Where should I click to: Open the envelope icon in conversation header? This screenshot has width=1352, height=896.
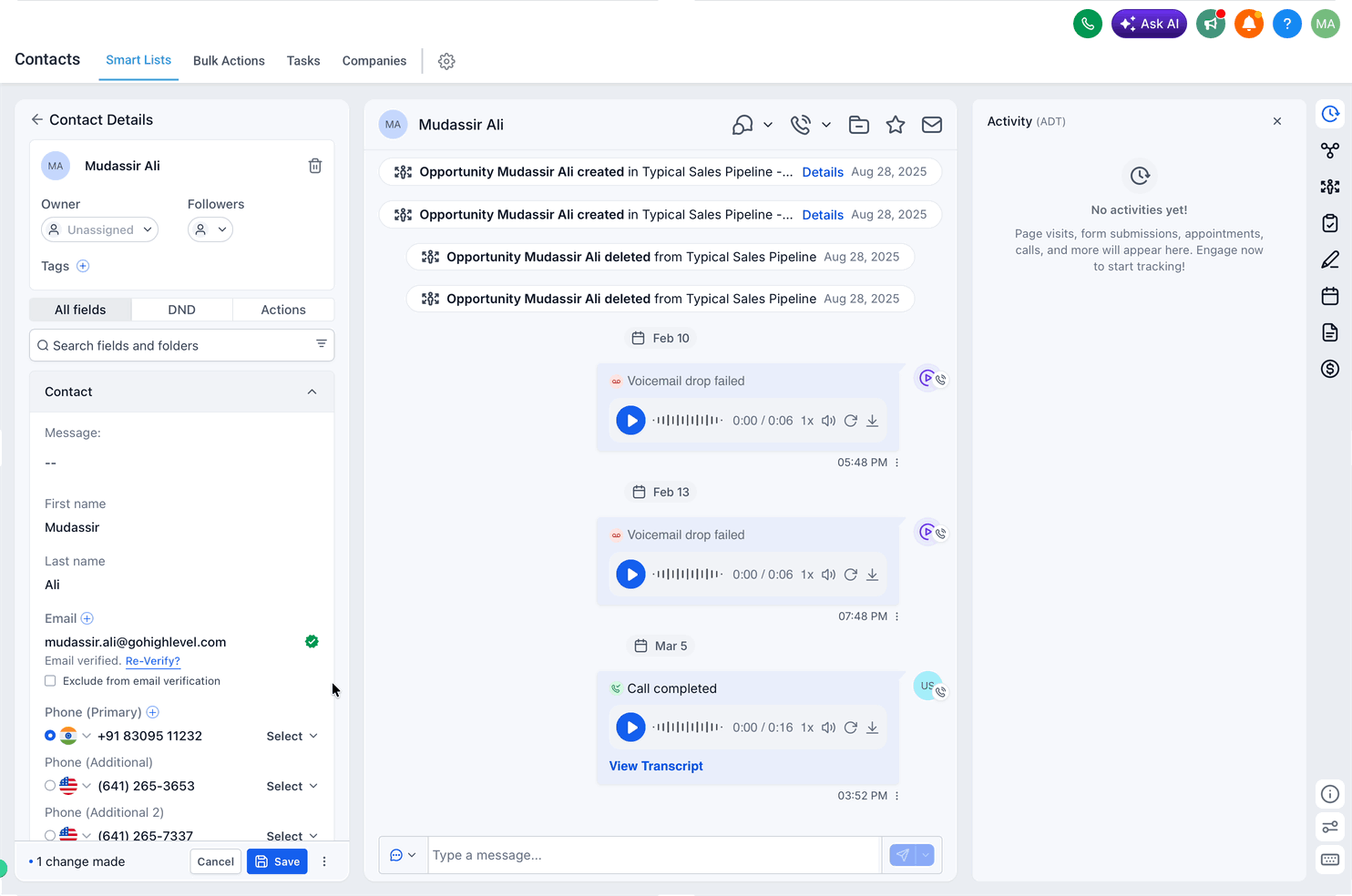932,125
